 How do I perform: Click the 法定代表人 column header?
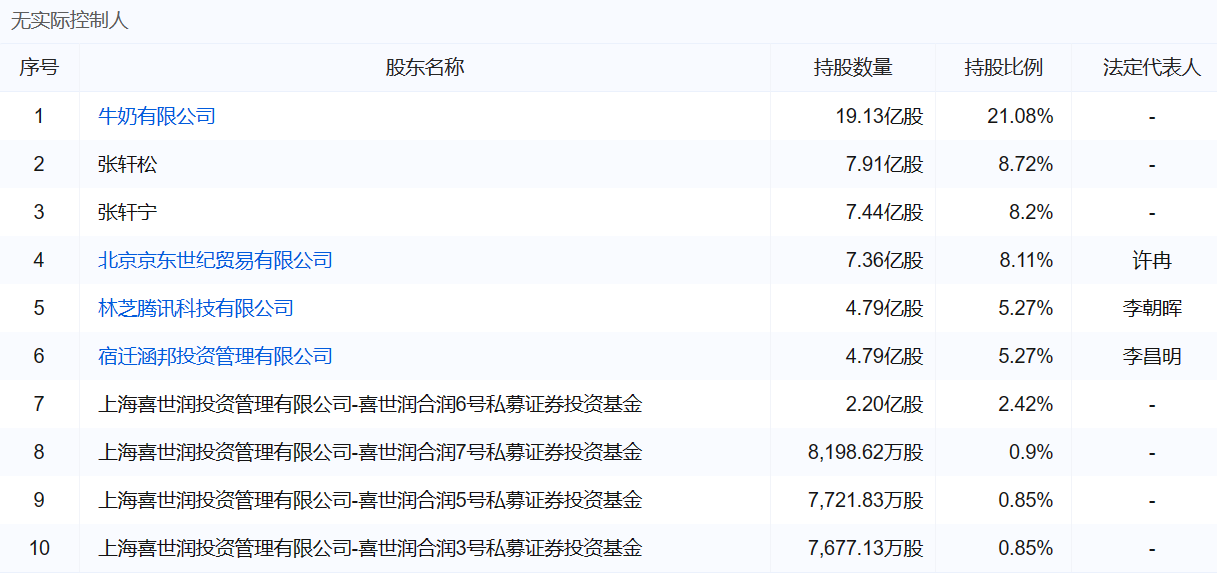coord(1152,68)
